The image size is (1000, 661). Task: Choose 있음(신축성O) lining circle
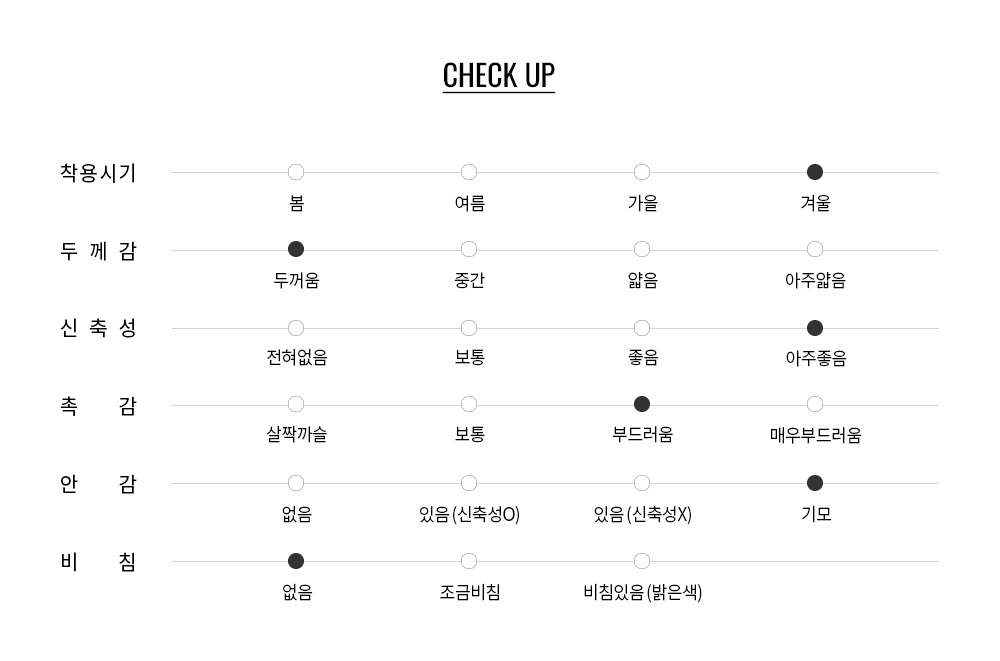pyautogui.click(x=469, y=483)
